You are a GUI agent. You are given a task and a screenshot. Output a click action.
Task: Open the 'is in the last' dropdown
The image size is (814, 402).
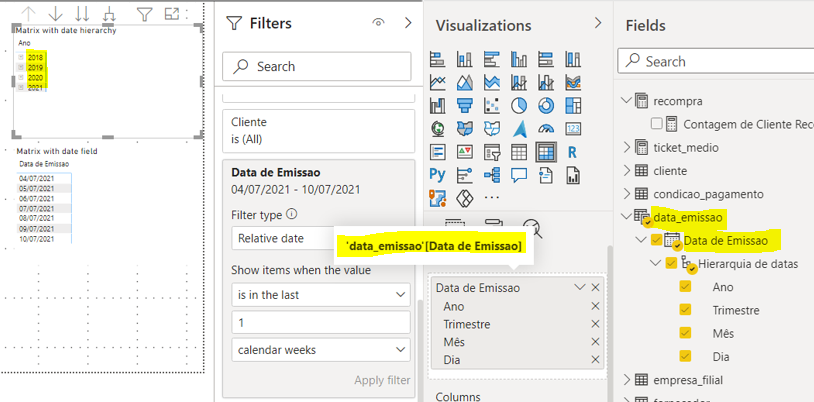point(321,294)
